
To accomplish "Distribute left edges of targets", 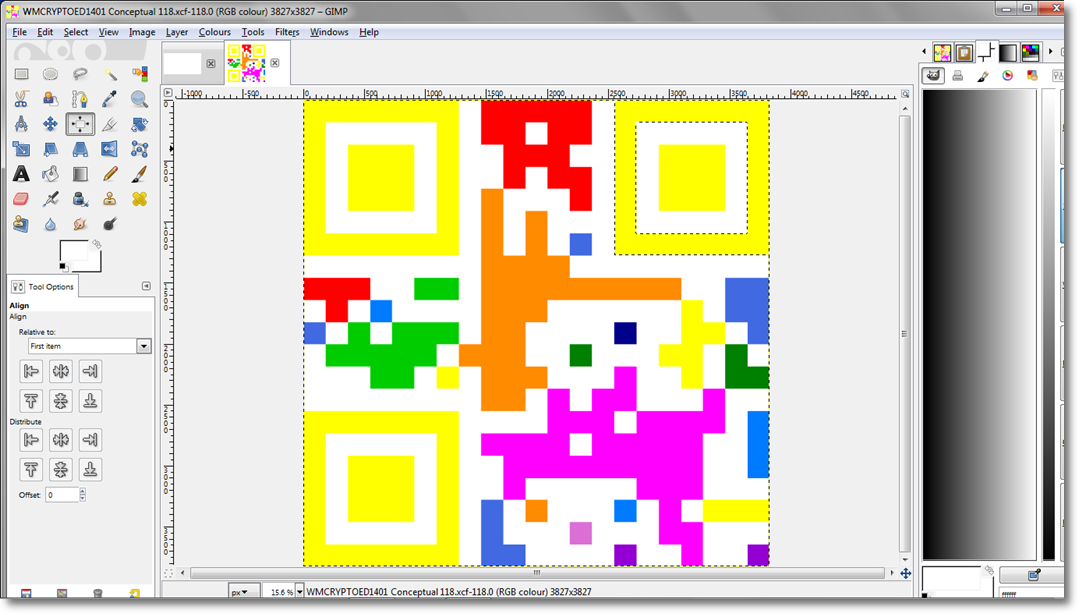I will (31, 439).
